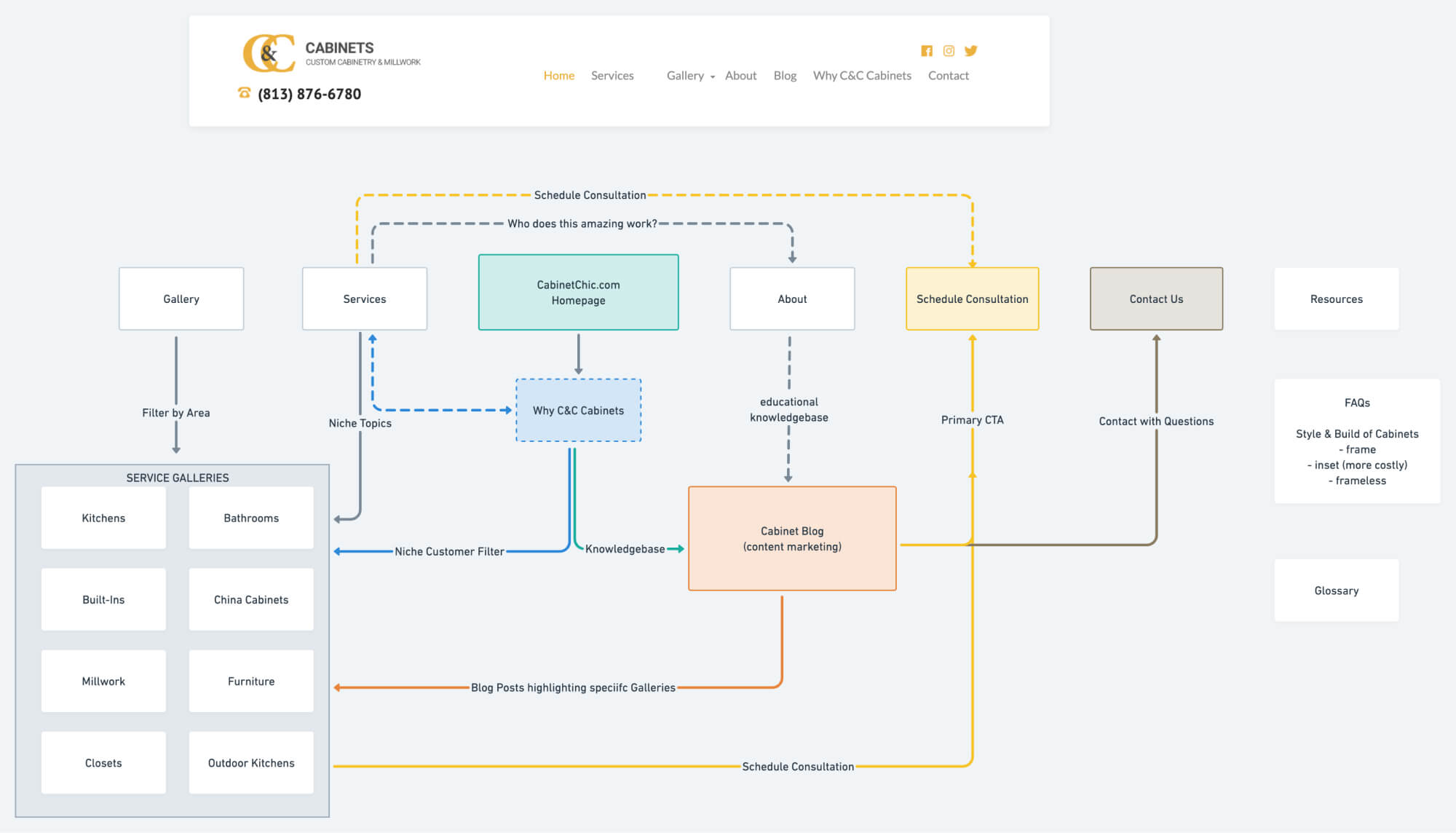The image size is (1456, 833).
Task: Select the CabinetChic.com Homepage node
Action: [578, 292]
